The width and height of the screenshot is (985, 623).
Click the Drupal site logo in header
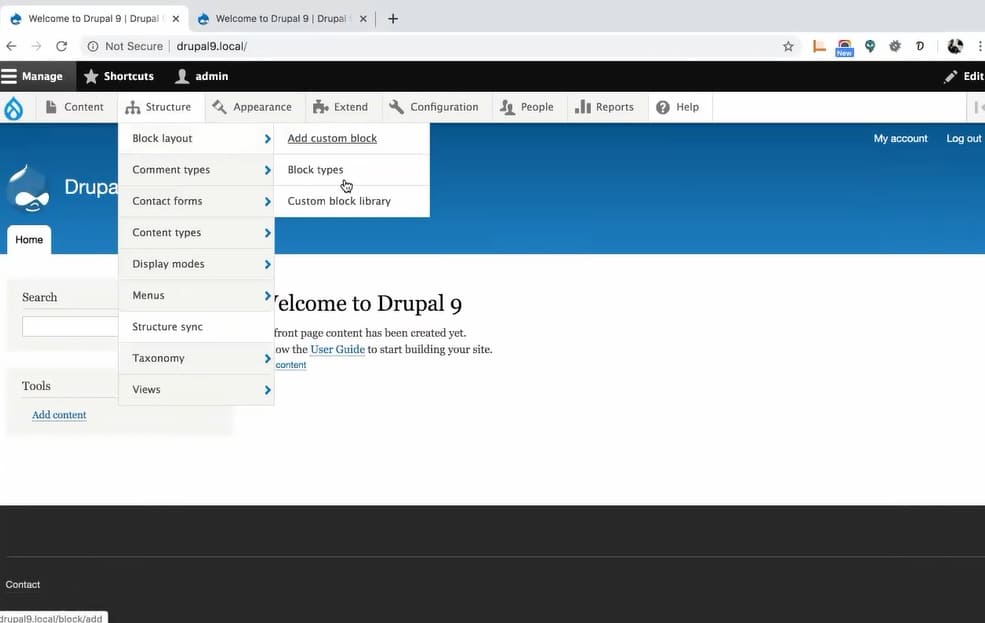pos(29,188)
